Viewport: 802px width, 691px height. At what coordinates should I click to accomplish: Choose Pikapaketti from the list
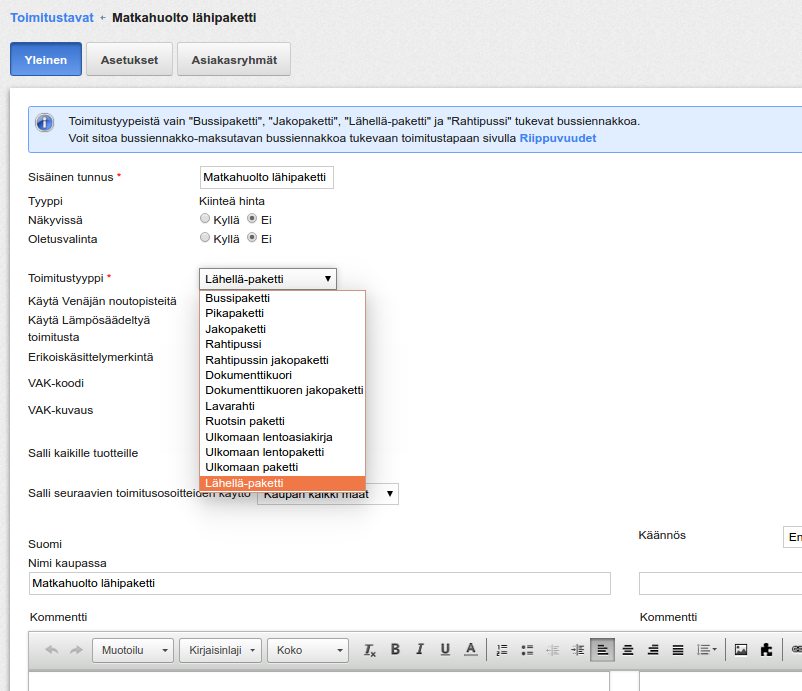[x=282, y=314]
